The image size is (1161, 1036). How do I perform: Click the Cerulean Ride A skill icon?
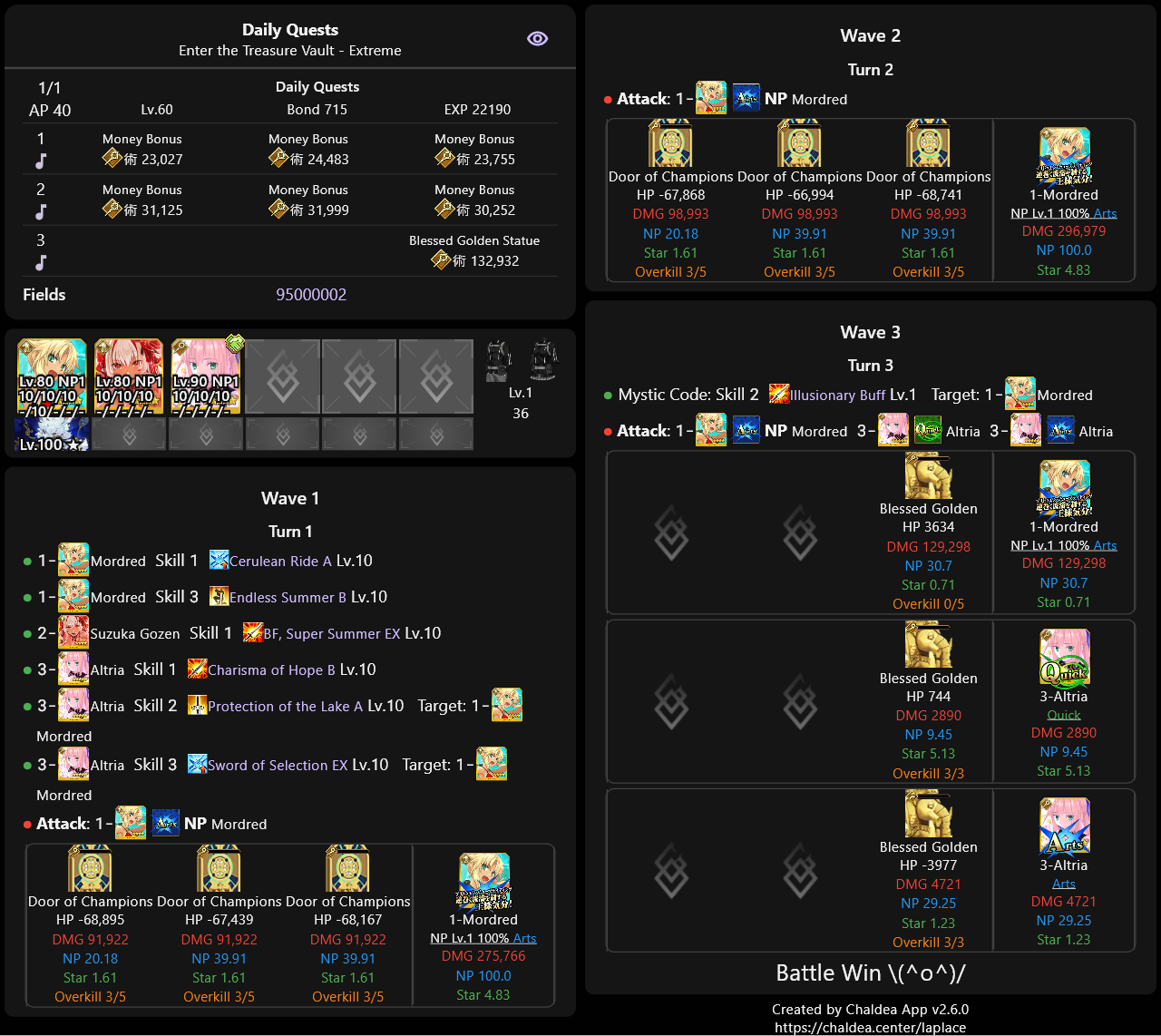(x=219, y=561)
